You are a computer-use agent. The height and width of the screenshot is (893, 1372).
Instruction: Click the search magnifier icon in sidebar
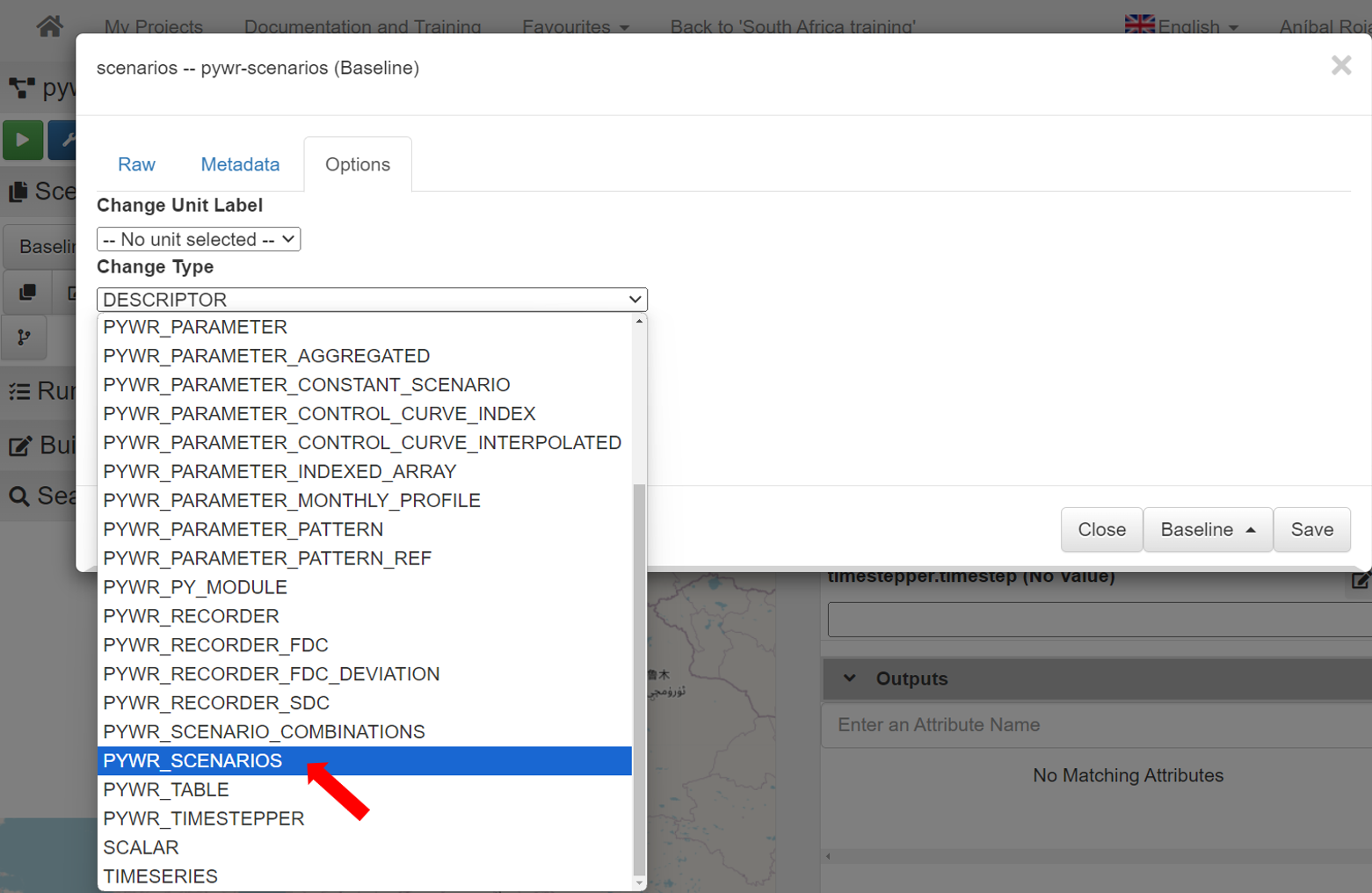(18, 497)
